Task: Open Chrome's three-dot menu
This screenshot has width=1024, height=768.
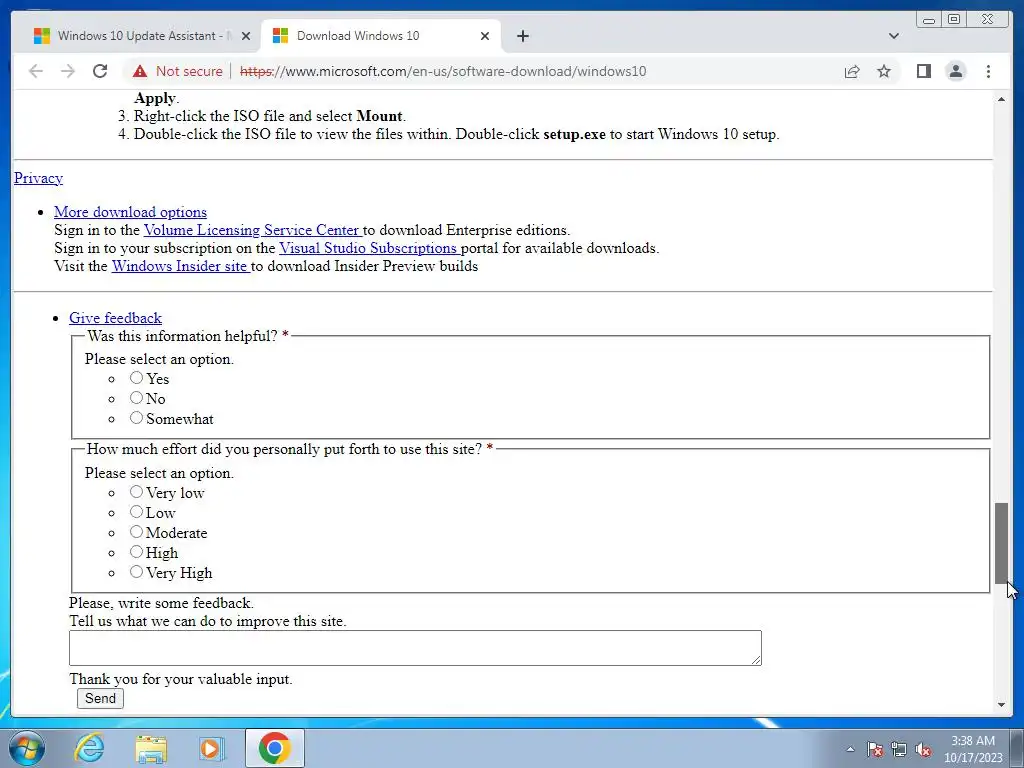Action: click(988, 71)
